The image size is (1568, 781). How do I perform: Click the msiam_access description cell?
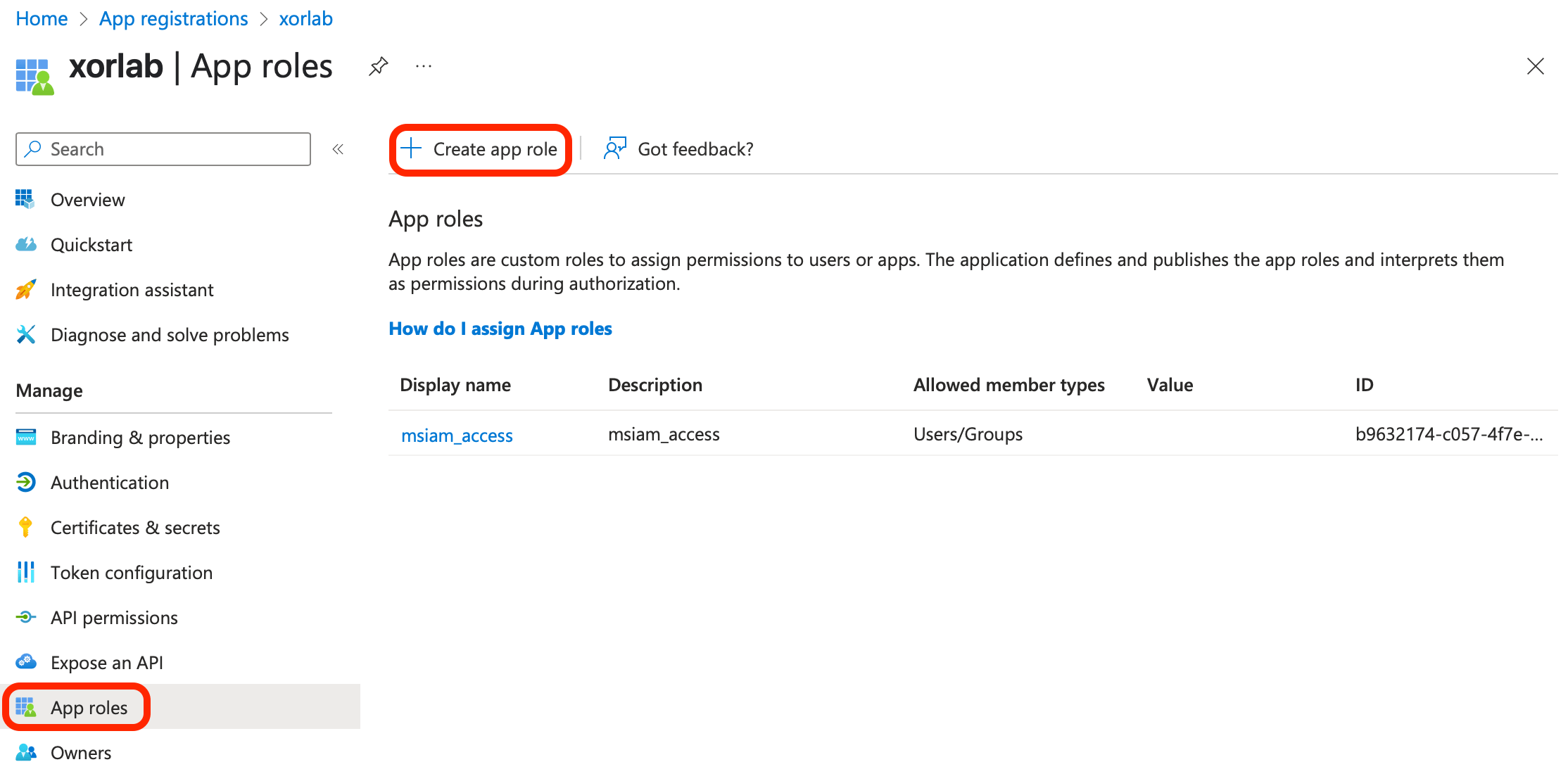click(664, 434)
